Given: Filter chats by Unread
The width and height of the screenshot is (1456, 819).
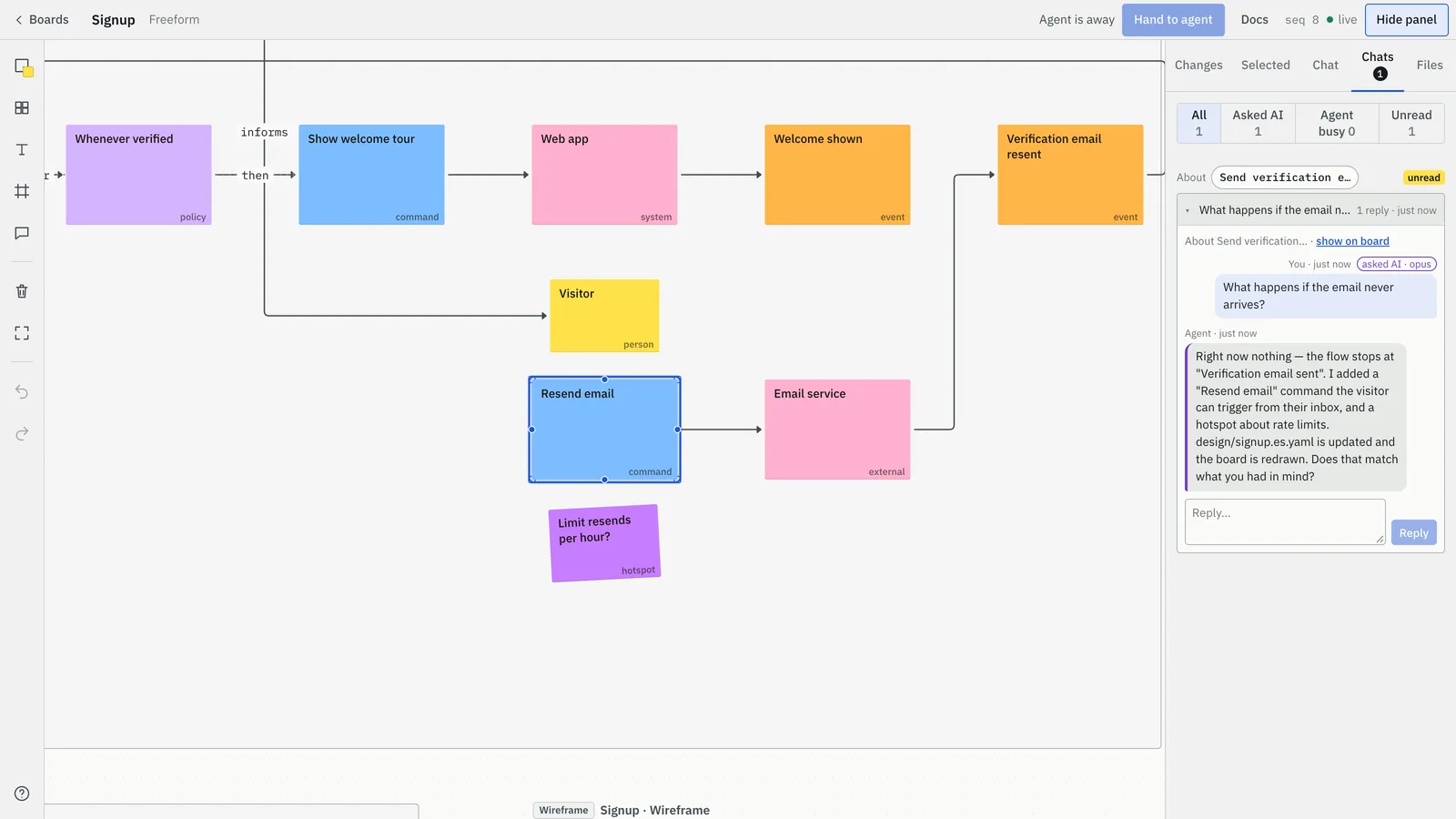Looking at the screenshot, I should [x=1411, y=123].
